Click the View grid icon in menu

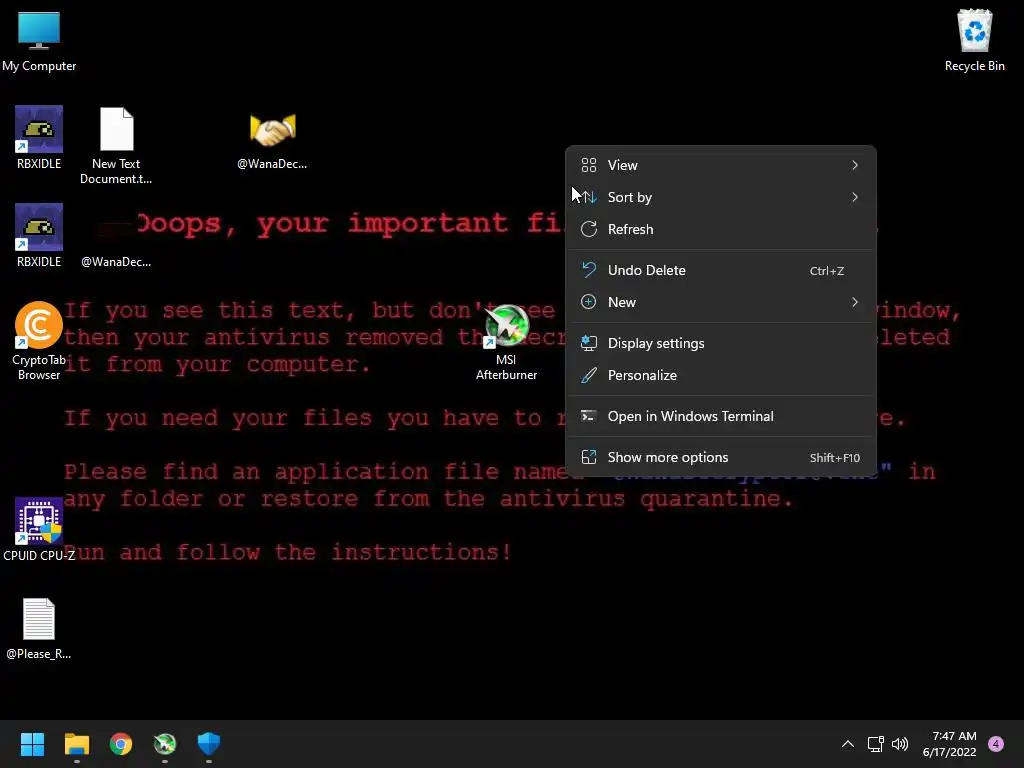pyautogui.click(x=589, y=165)
